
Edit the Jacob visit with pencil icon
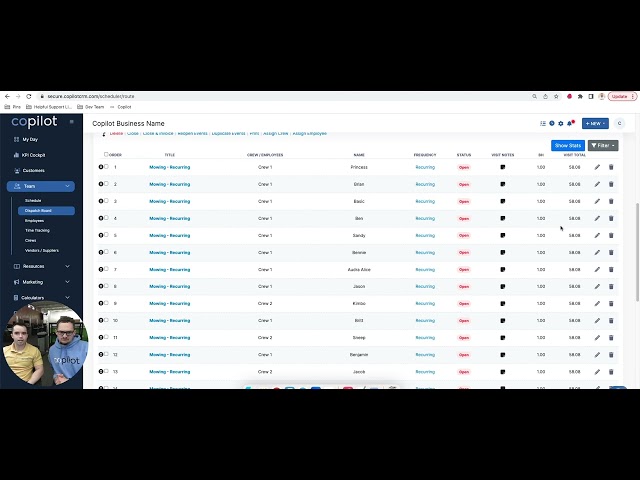tap(597, 372)
